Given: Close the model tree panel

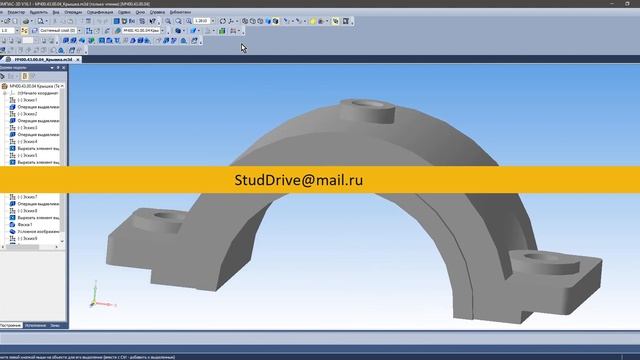Looking at the screenshot, I should pos(64,67).
